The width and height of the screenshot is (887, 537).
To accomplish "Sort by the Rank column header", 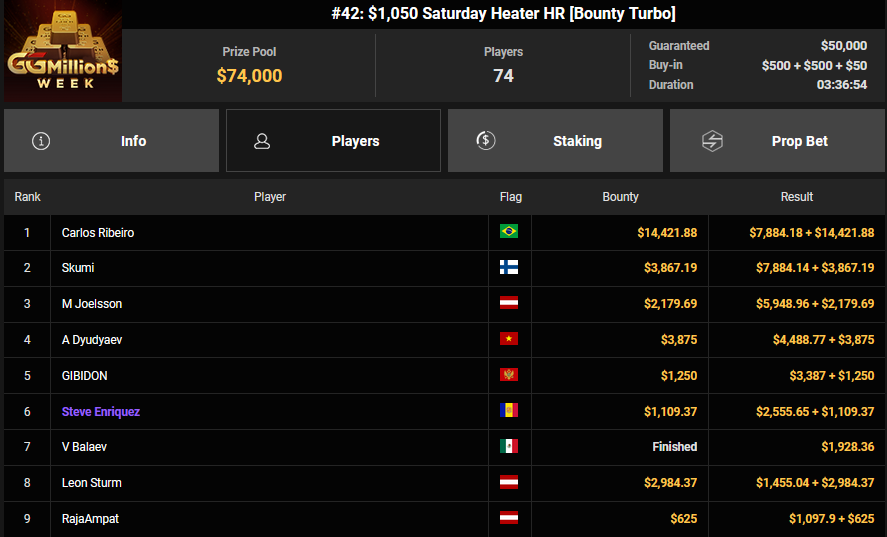I will (27, 197).
